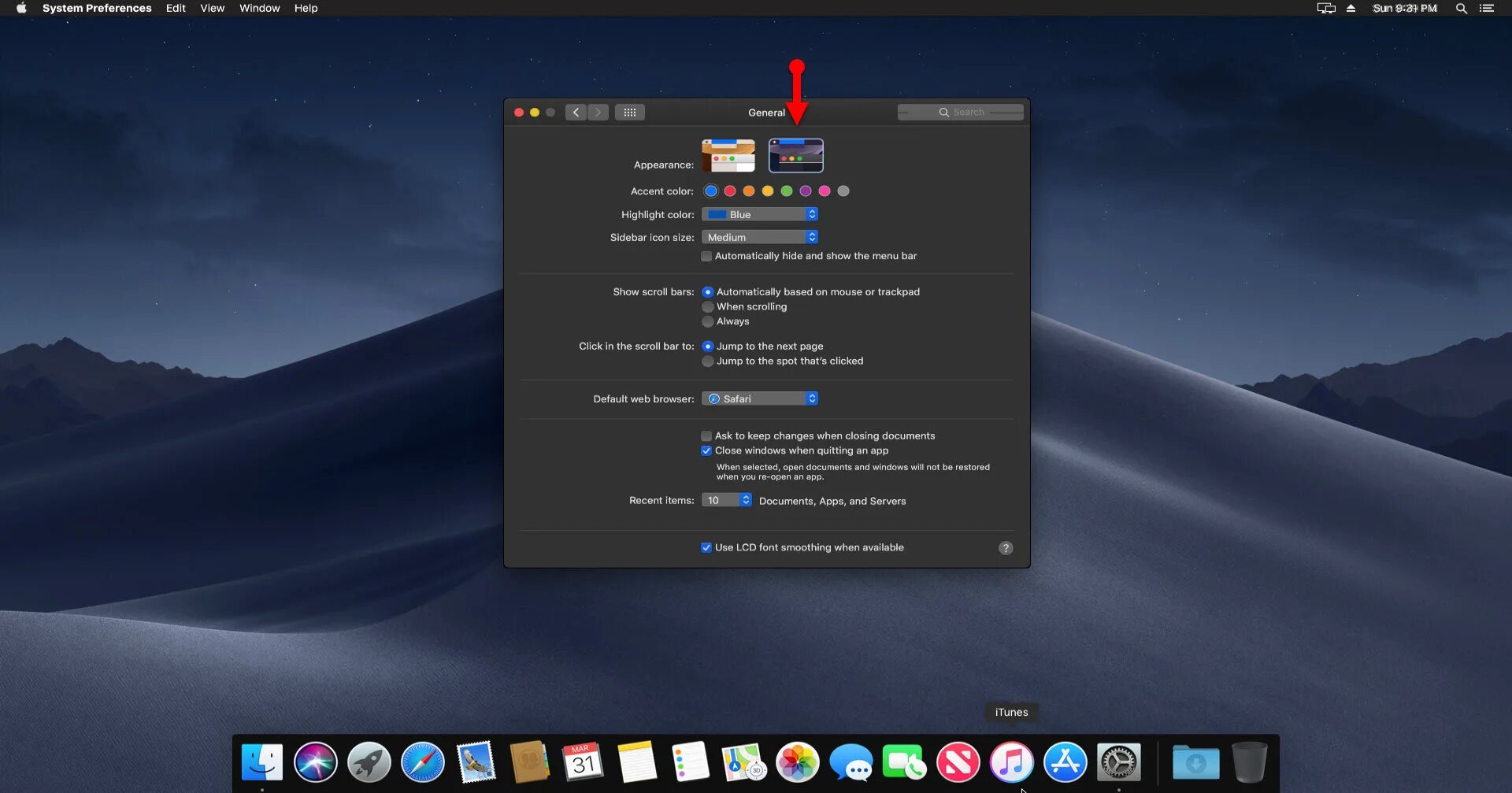Show all preferences grid button
1512x793 pixels.
tap(630, 113)
